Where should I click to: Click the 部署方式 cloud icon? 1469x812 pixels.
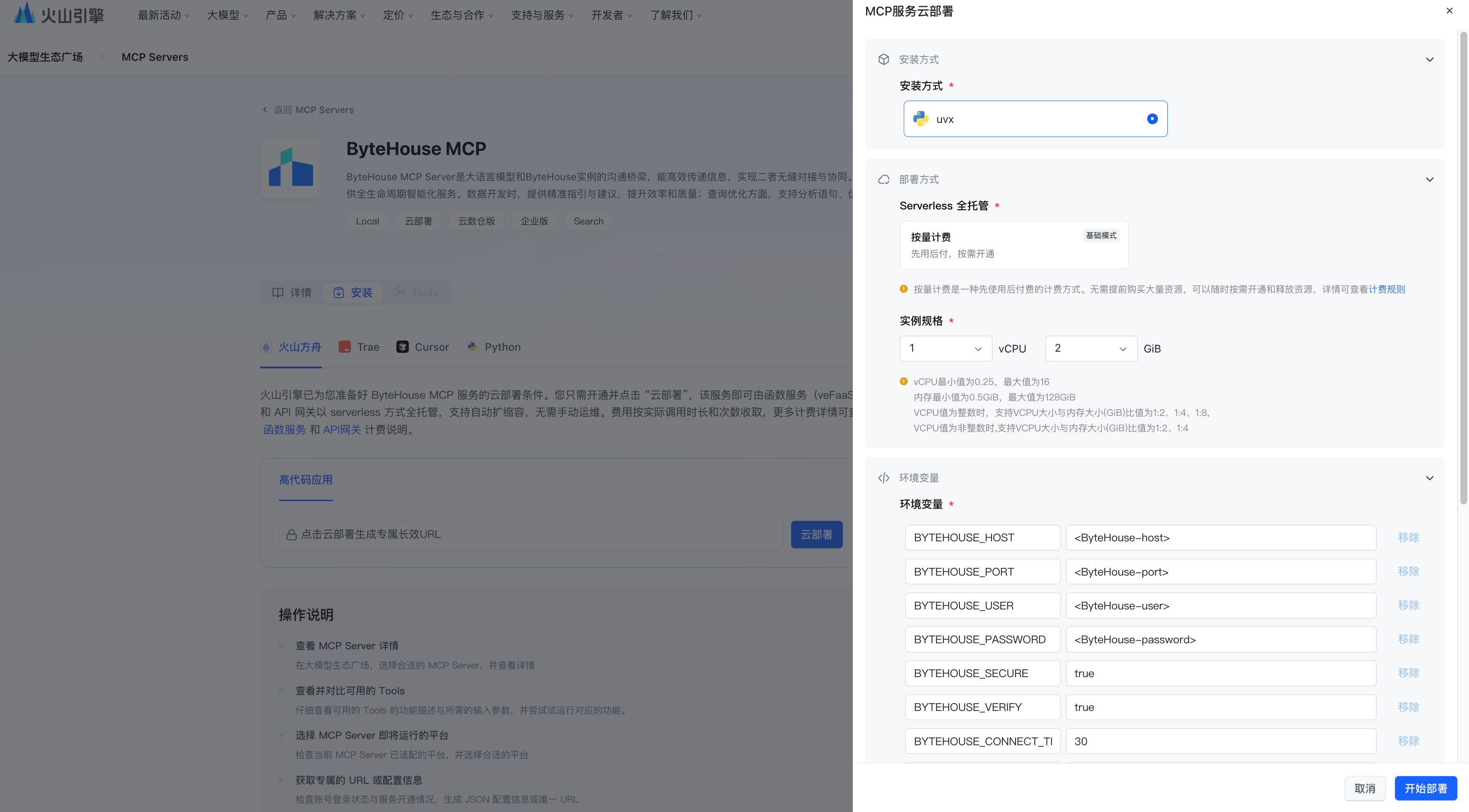tap(884, 179)
